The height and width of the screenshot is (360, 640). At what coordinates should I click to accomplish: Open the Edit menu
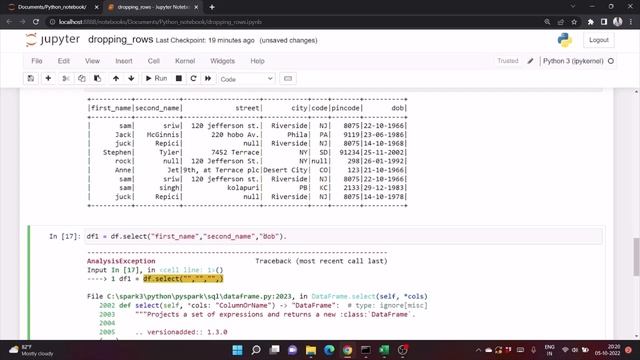[x=64, y=61]
